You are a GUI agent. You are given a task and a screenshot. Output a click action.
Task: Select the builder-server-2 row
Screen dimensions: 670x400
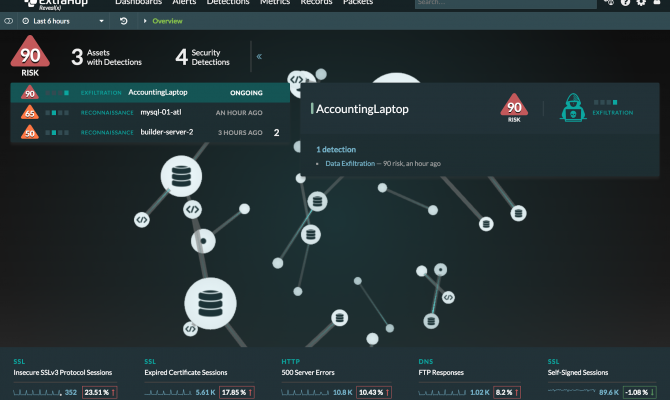[150, 132]
